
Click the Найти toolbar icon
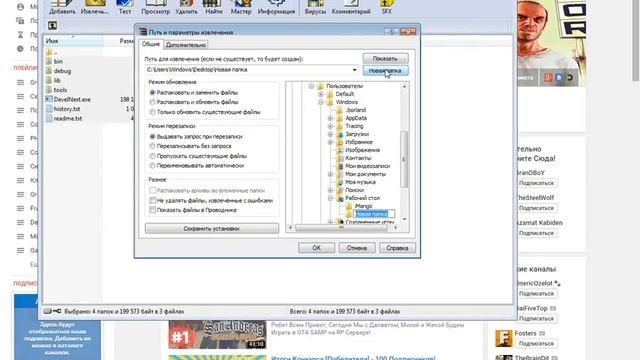point(213,4)
